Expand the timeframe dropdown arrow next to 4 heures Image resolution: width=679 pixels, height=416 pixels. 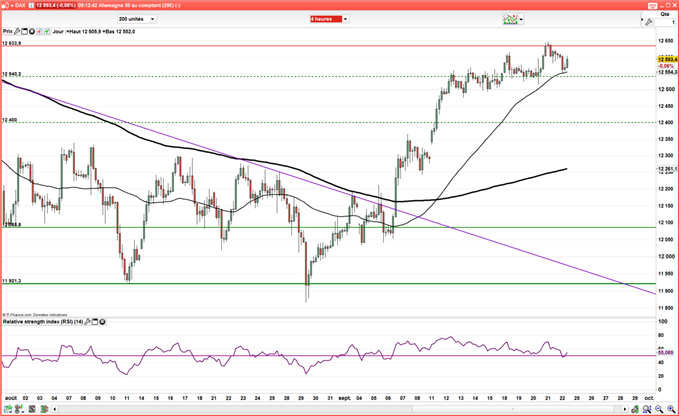click(346, 19)
